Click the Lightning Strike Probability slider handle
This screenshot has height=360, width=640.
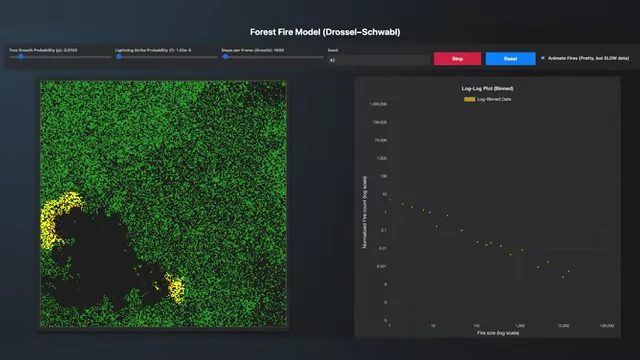pyautogui.click(x=119, y=57)
